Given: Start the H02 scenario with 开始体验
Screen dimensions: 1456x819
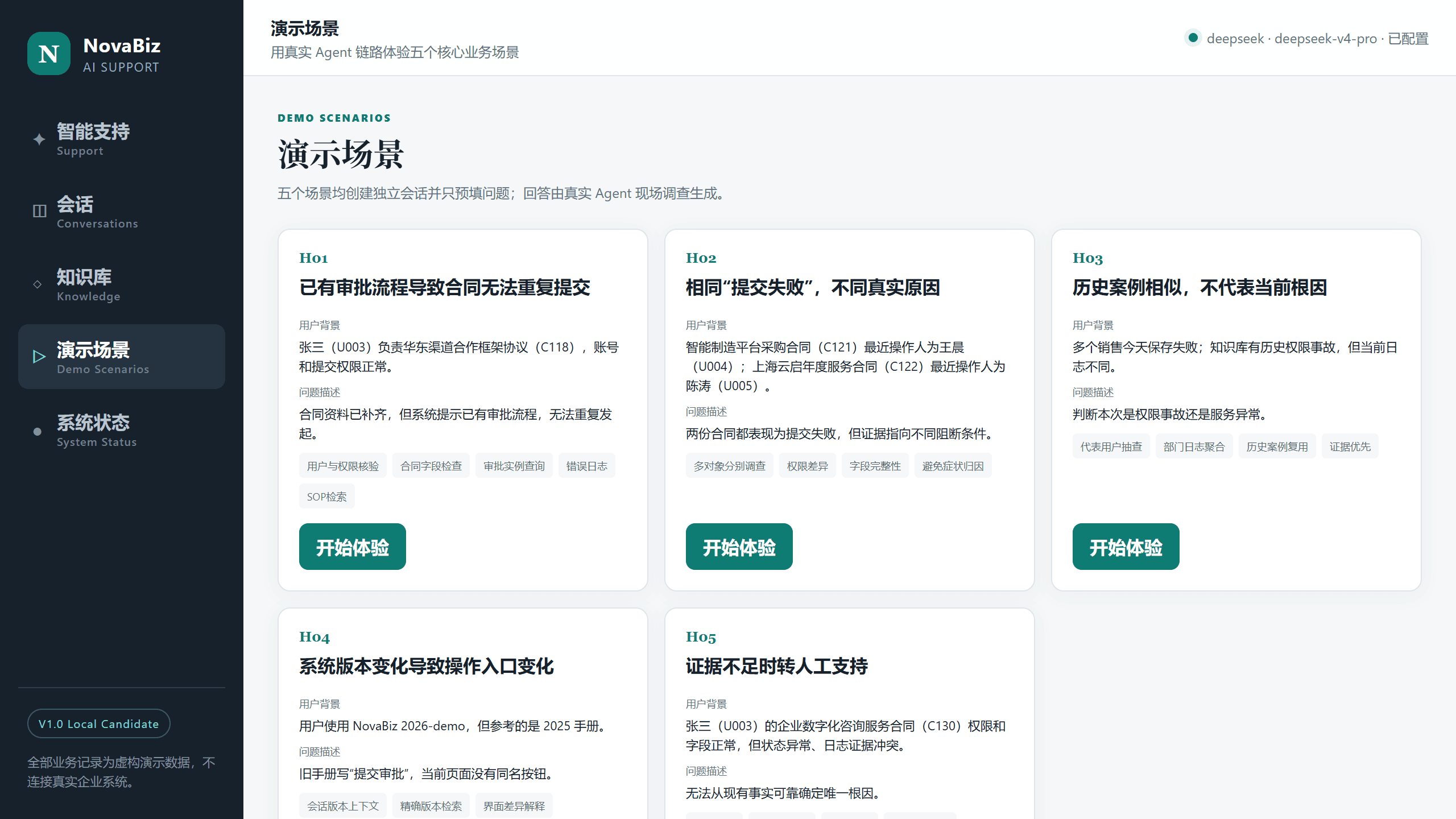Looking at the screenshot, I should [739, 547].
